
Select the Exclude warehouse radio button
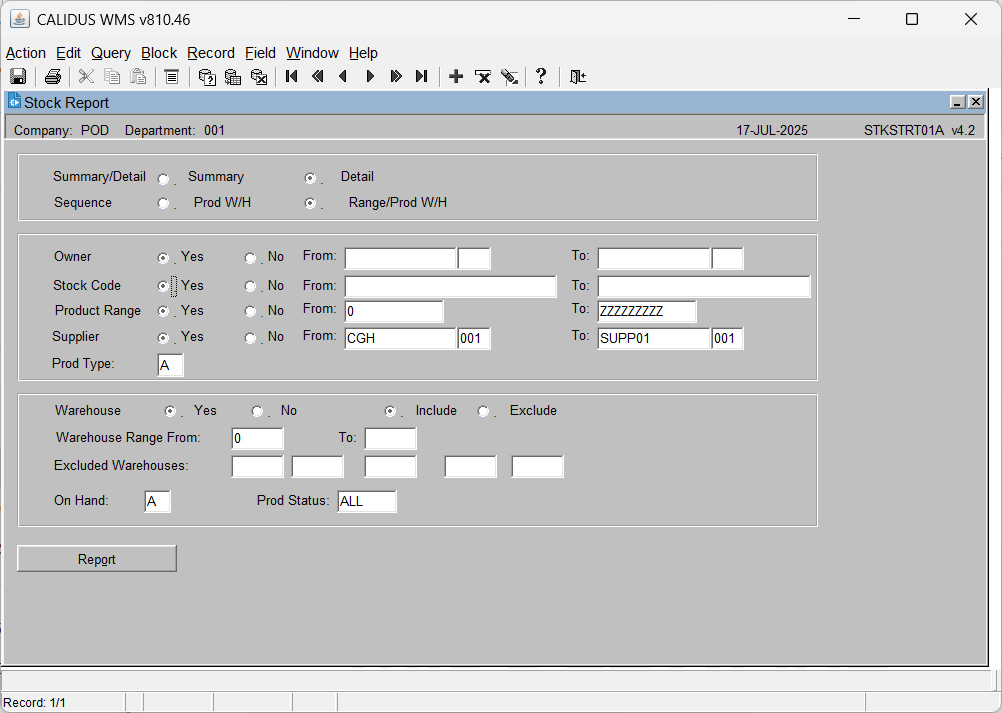tap(484, 411)
